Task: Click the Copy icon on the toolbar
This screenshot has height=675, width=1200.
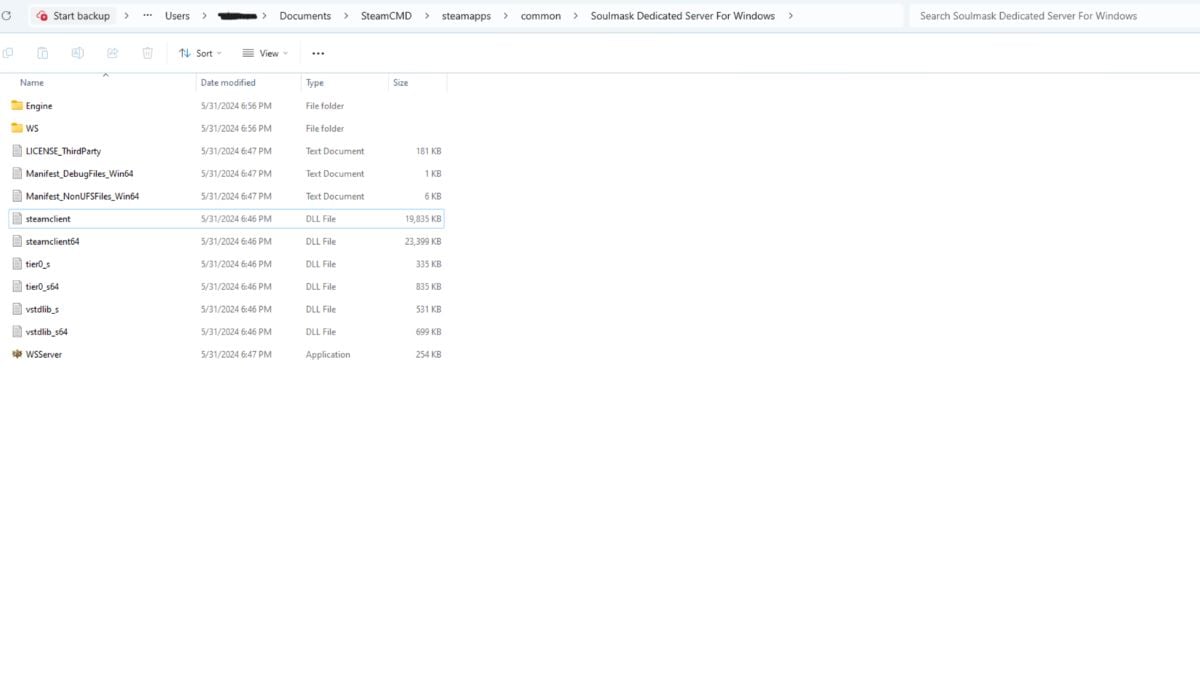Action: (8, 52)
